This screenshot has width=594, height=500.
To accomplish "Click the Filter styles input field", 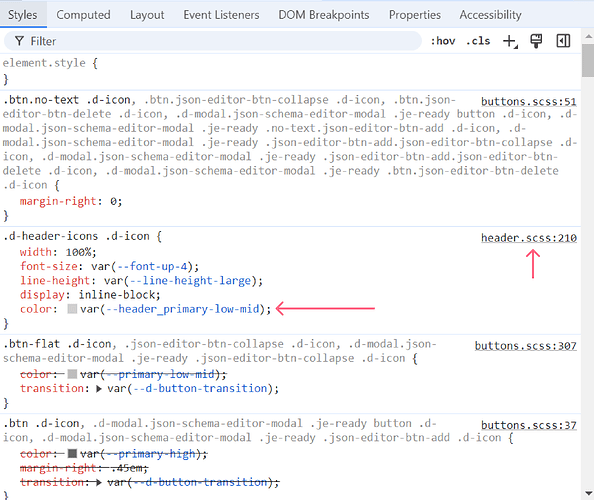I will coord(213,41).
